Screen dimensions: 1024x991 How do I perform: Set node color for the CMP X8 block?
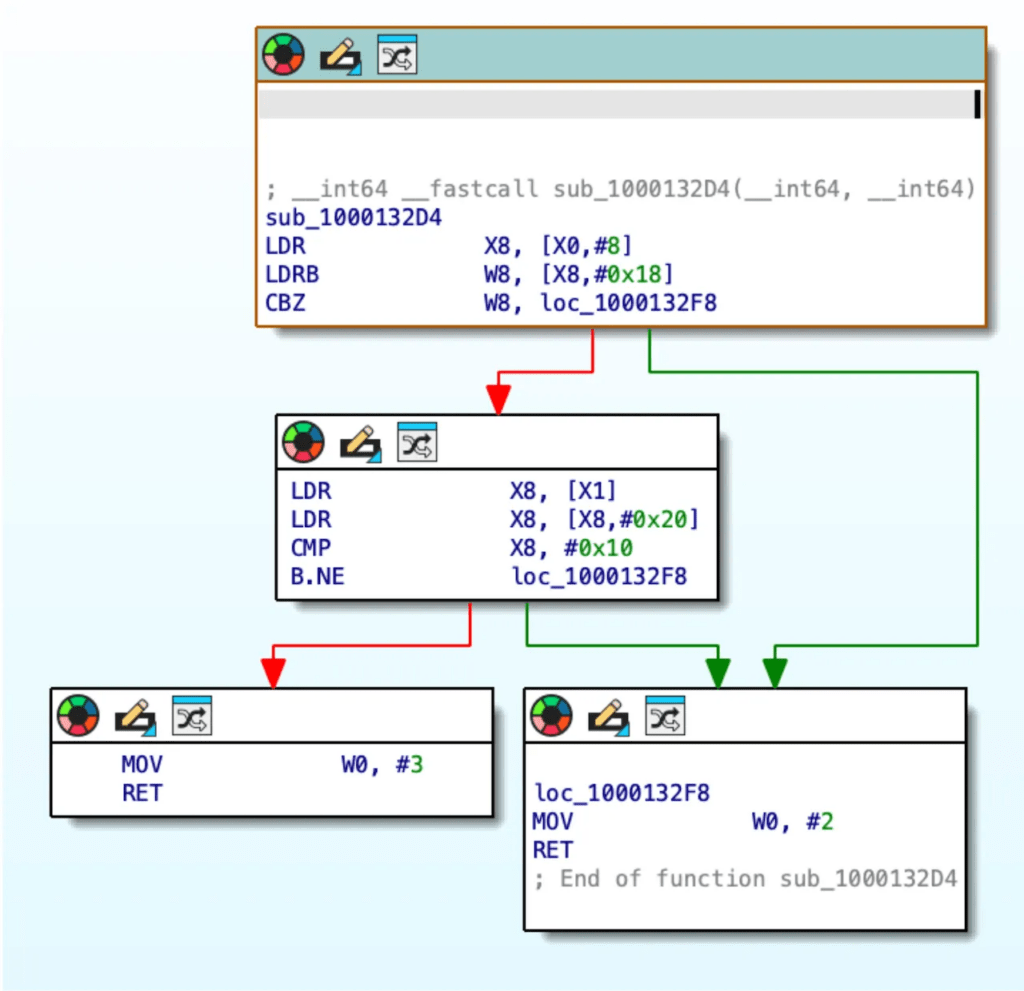click(303, 441)
